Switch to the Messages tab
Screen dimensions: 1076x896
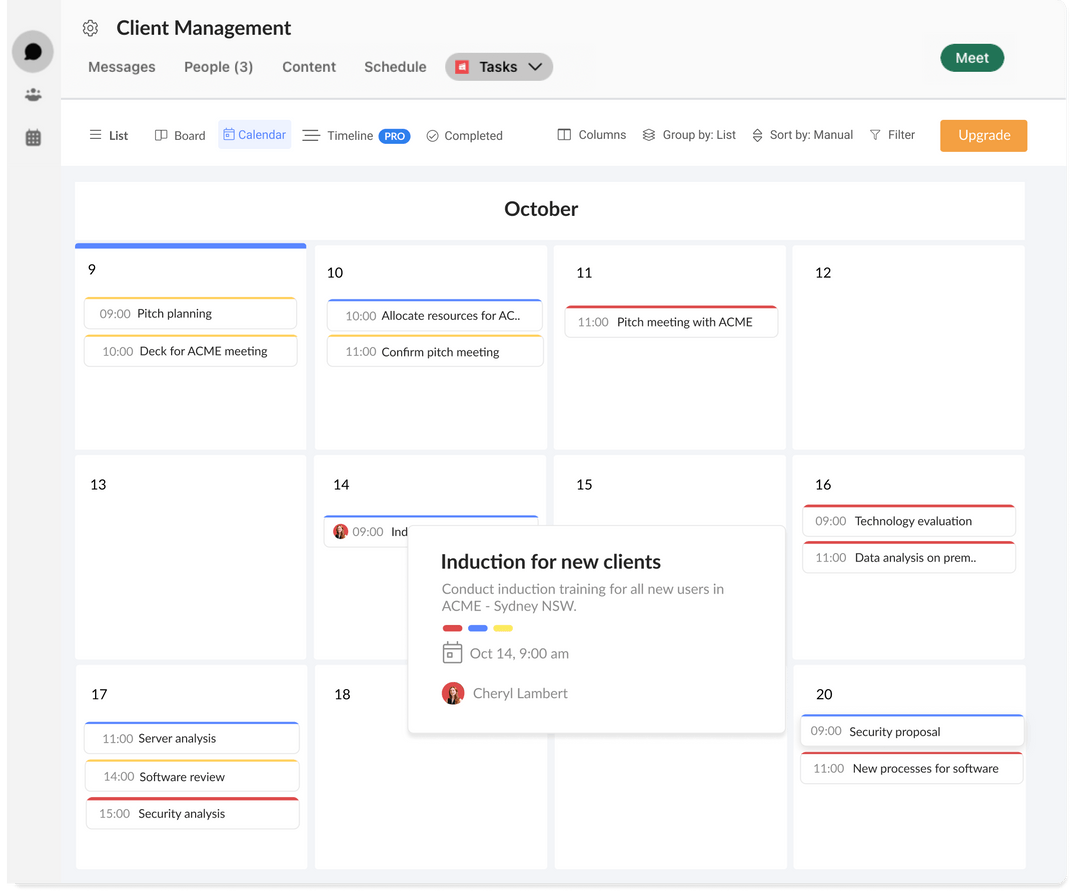coord(121,66)
